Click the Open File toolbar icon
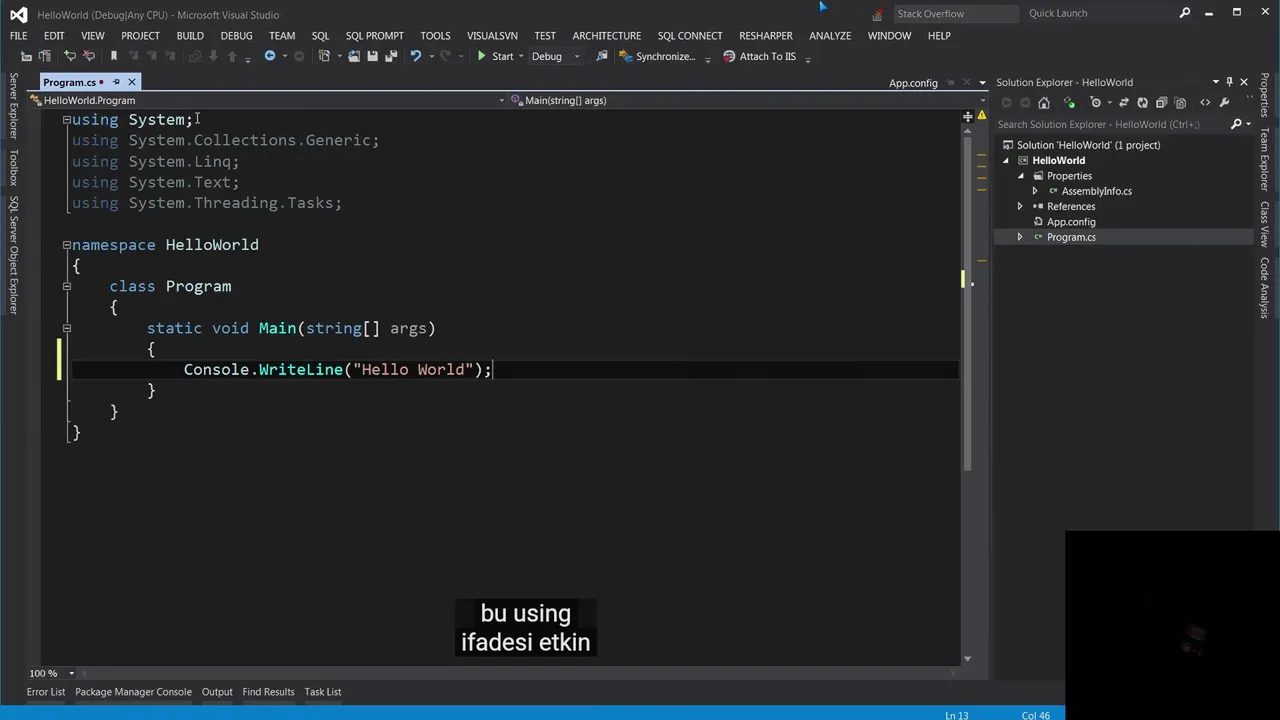Image resolution: width=1280 pixels, height=720 pixels. point(354,56)
